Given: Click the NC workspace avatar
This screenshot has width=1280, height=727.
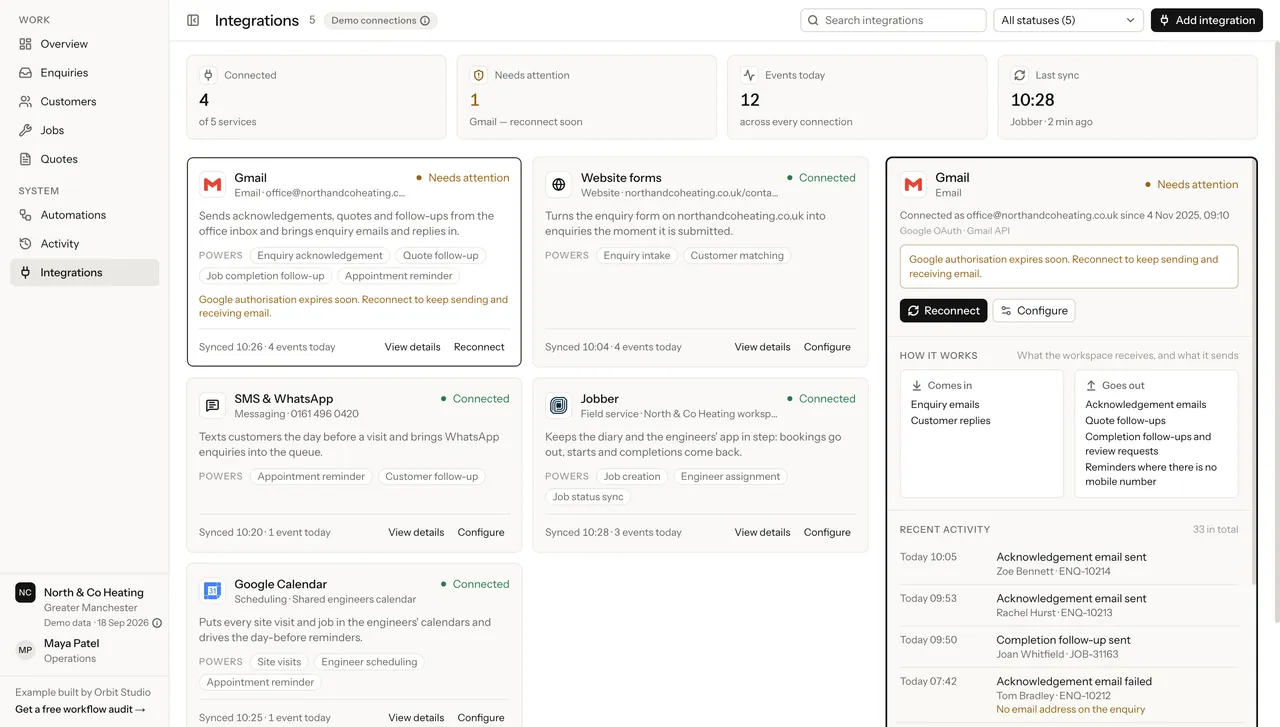Looking at the screenshot, I should [x=26, y=593].
